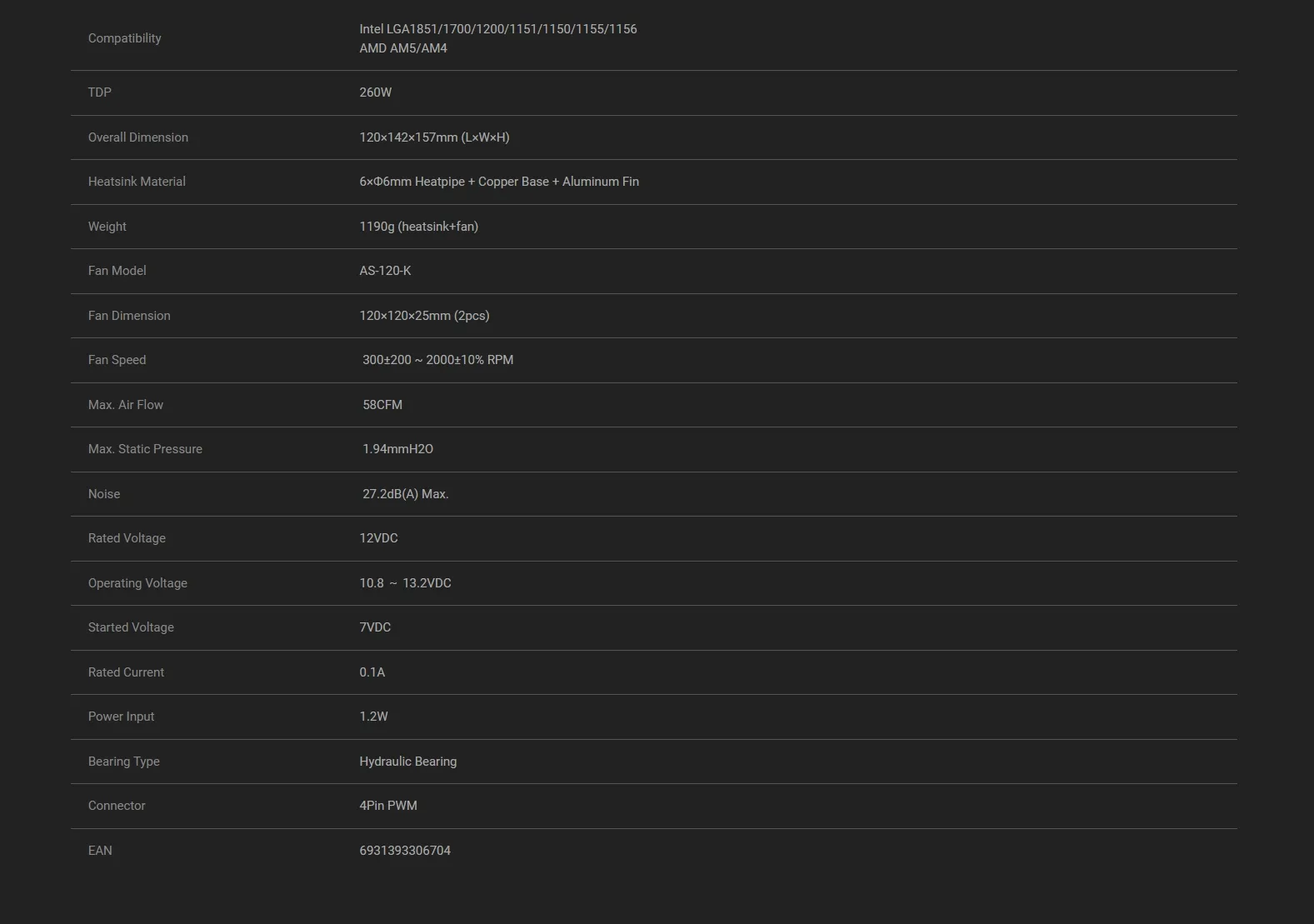This screenshot has width=1314, height=924.
Task: Click the 4Pin PWM connector value
Action: [x=388, y=806]
